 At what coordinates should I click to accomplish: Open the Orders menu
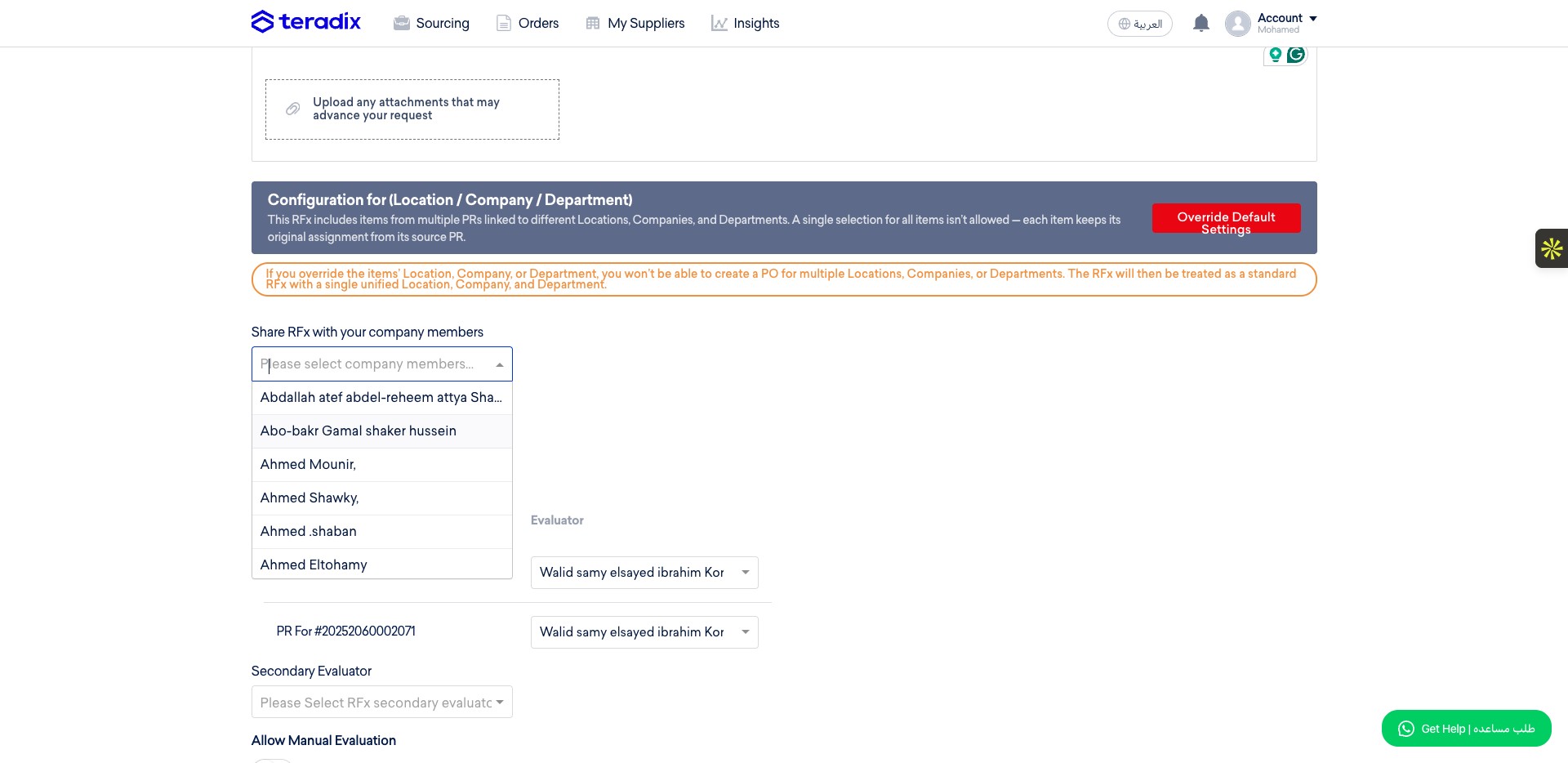[528, 23]
